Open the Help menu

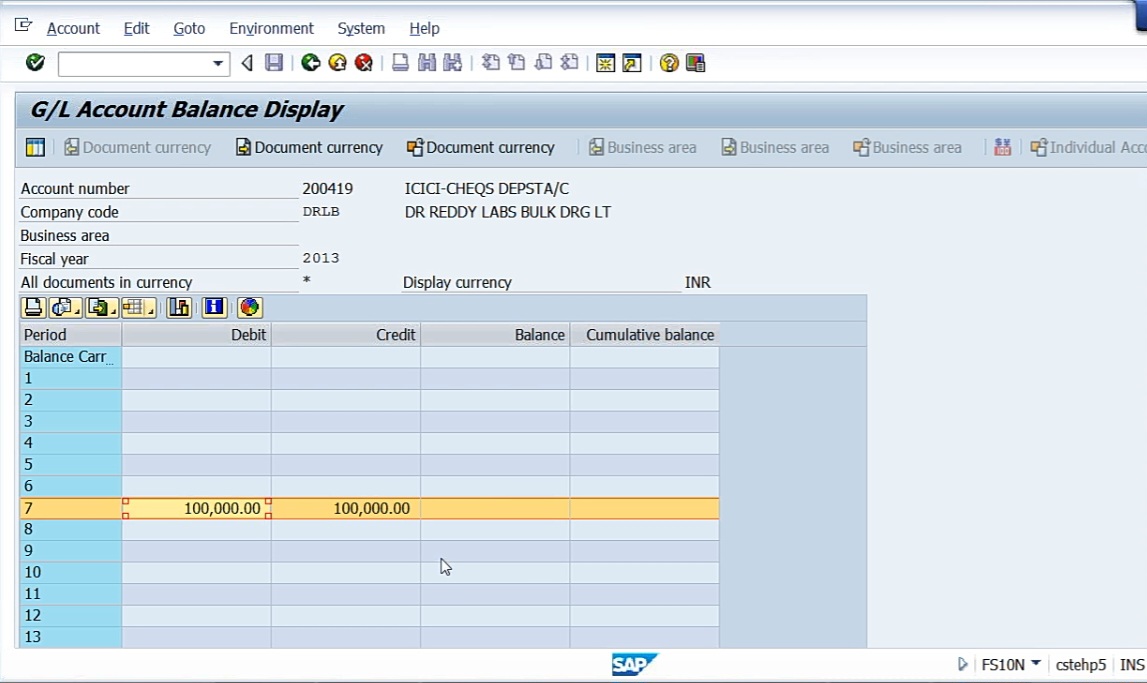tap(424, 29)
